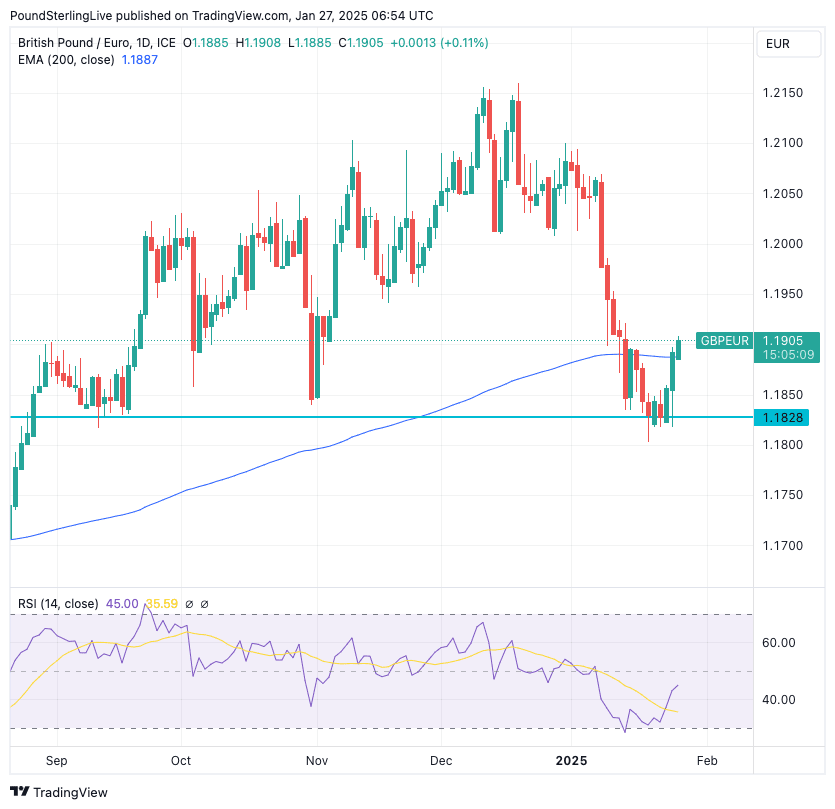The width and height of the screenshot is (835, 809).
Task: Click the 1.2000 price axis label
Action: (x=782, y=243)
